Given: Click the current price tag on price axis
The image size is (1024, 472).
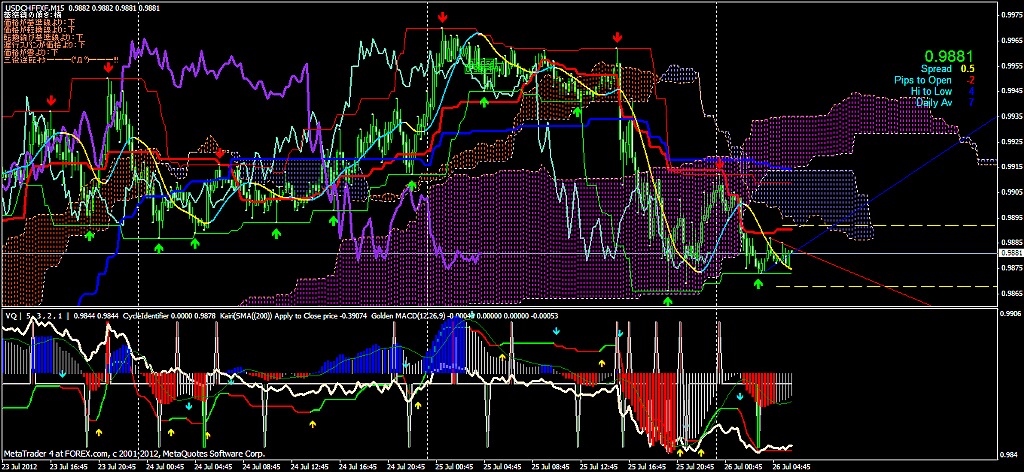Looking at the screenshot, I should (1009, 254).
